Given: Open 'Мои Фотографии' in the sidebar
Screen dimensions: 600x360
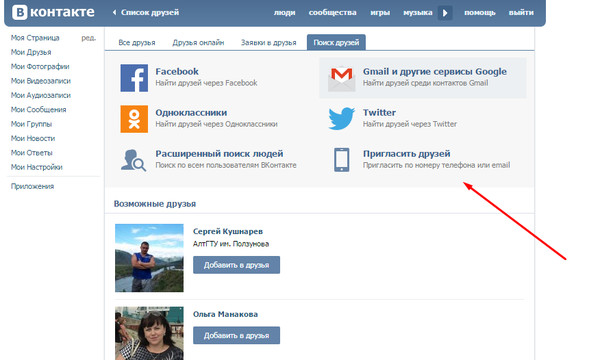Looking at the screenshot, I should [40, 67].
